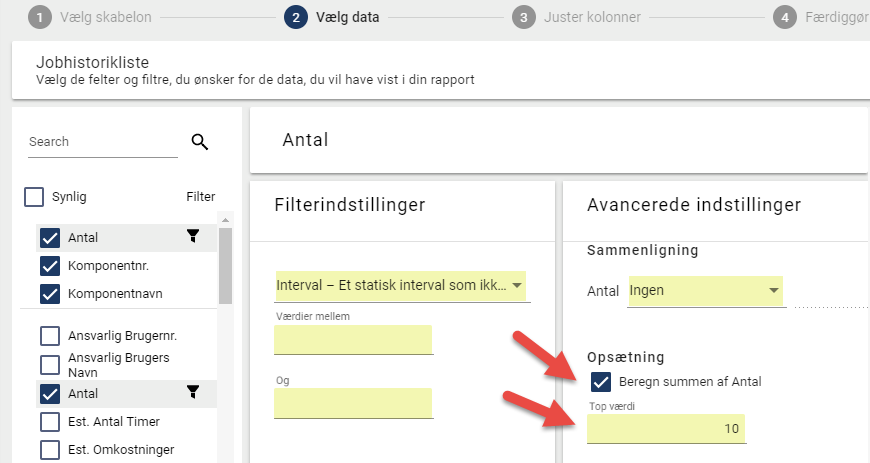Click the search magnifier icon
The height and width of the screenshot is (463, 870).
200,142
